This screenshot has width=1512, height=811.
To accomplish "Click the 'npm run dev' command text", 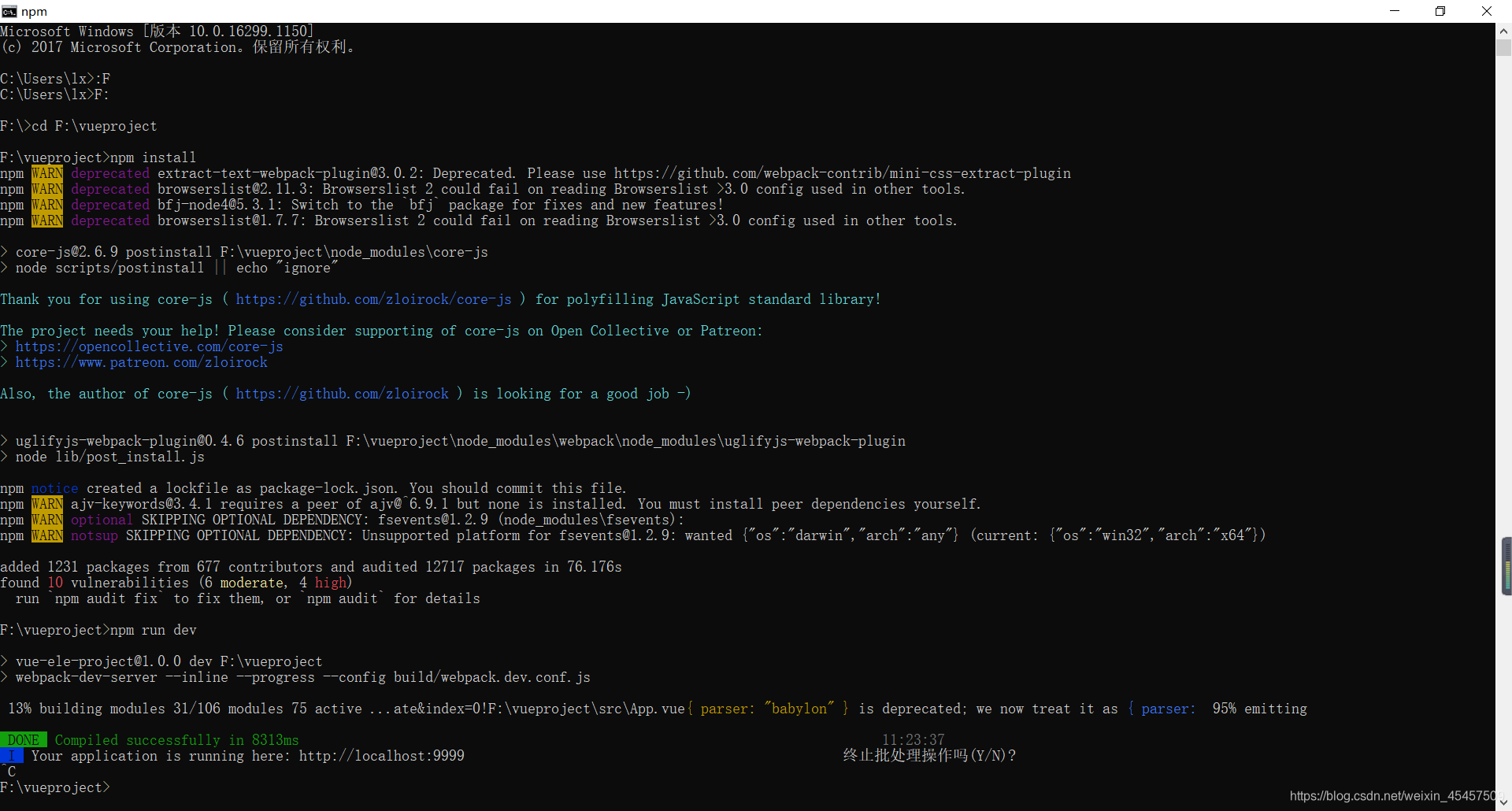I will [x=154, y=630].
